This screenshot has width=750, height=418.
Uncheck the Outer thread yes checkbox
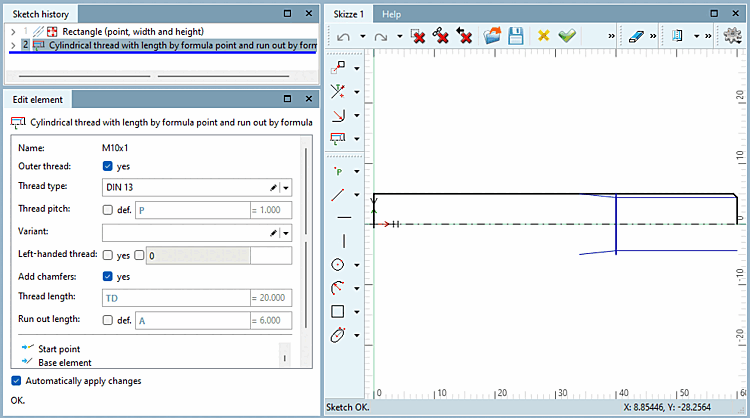click(x=108, y=166)
